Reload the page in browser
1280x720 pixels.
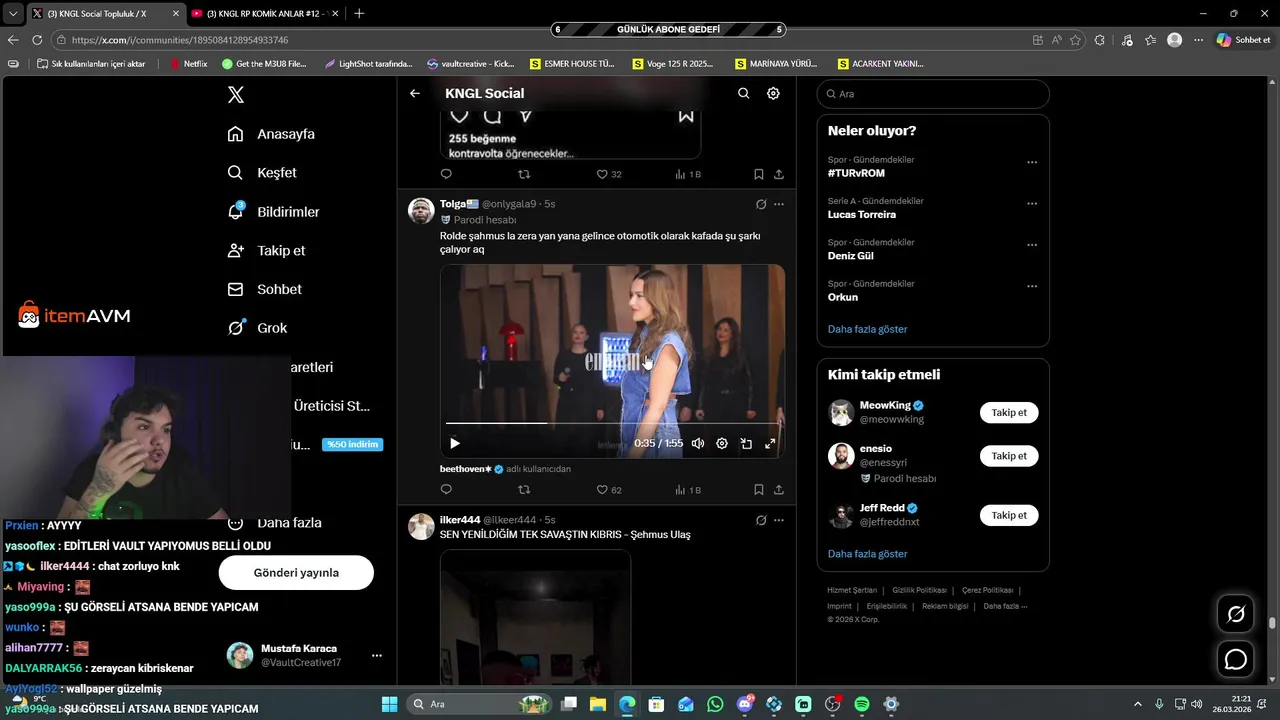(37, 40)
